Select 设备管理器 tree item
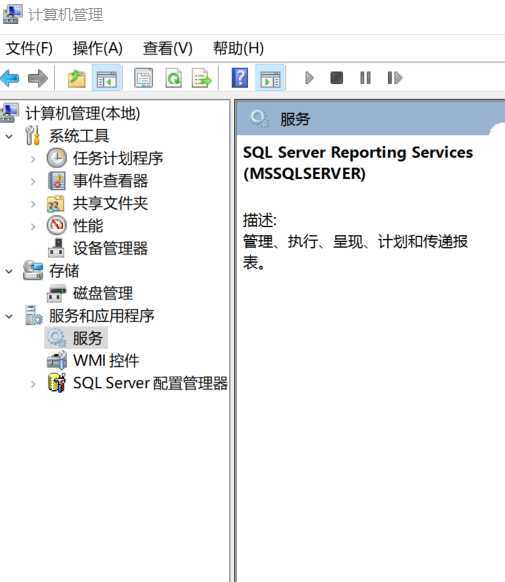 click(x=110, y=248)
